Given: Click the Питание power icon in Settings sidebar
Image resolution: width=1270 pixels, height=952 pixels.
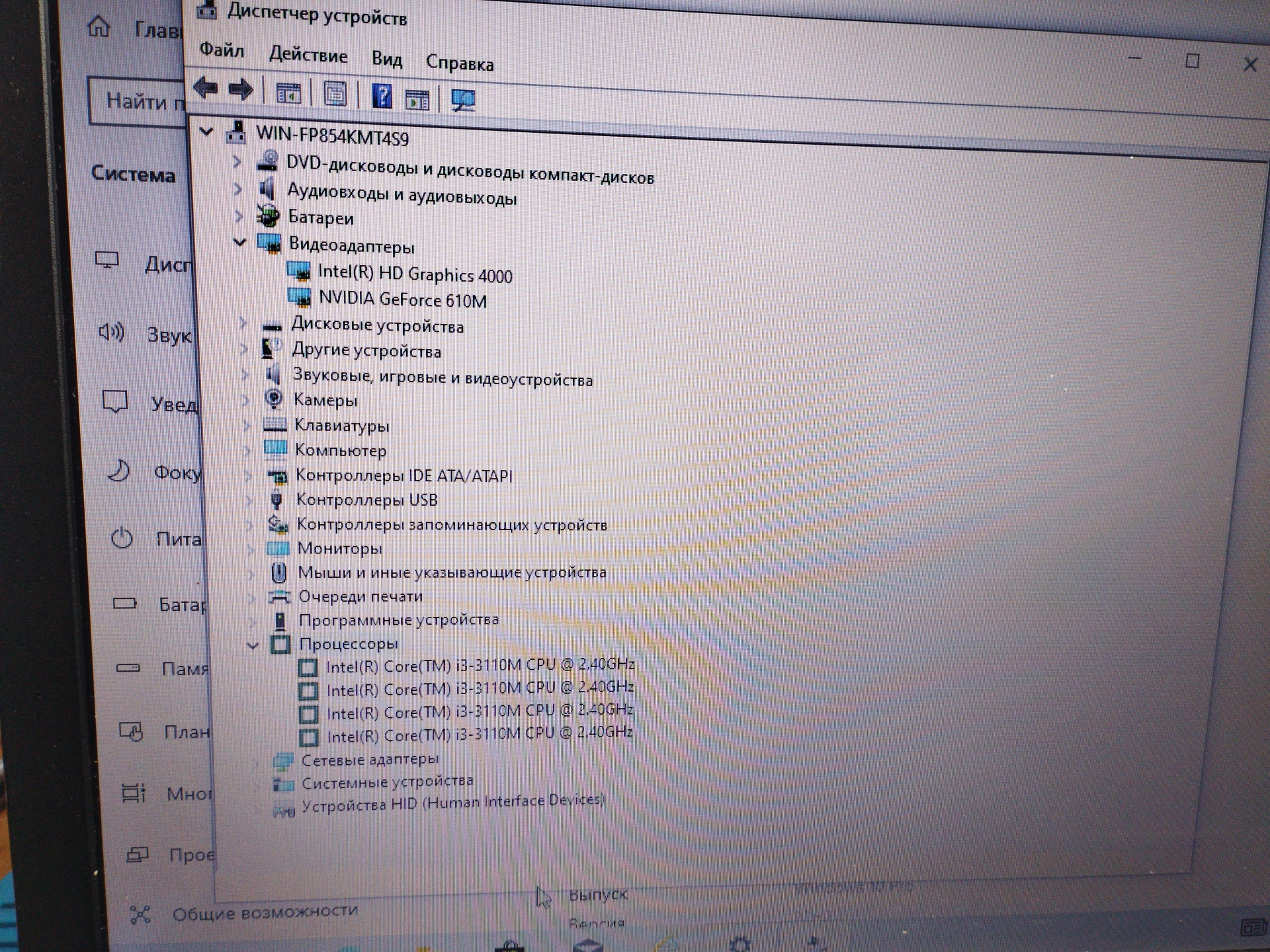Looking at the screenshot, I should (x=122, y=537).
